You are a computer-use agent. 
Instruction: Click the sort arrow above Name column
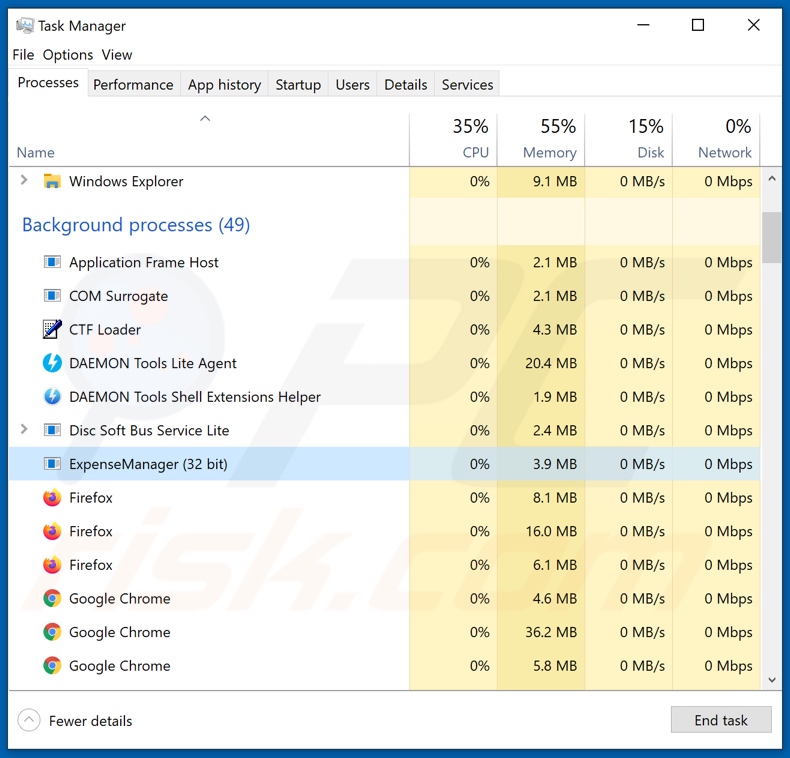(205, 118)
